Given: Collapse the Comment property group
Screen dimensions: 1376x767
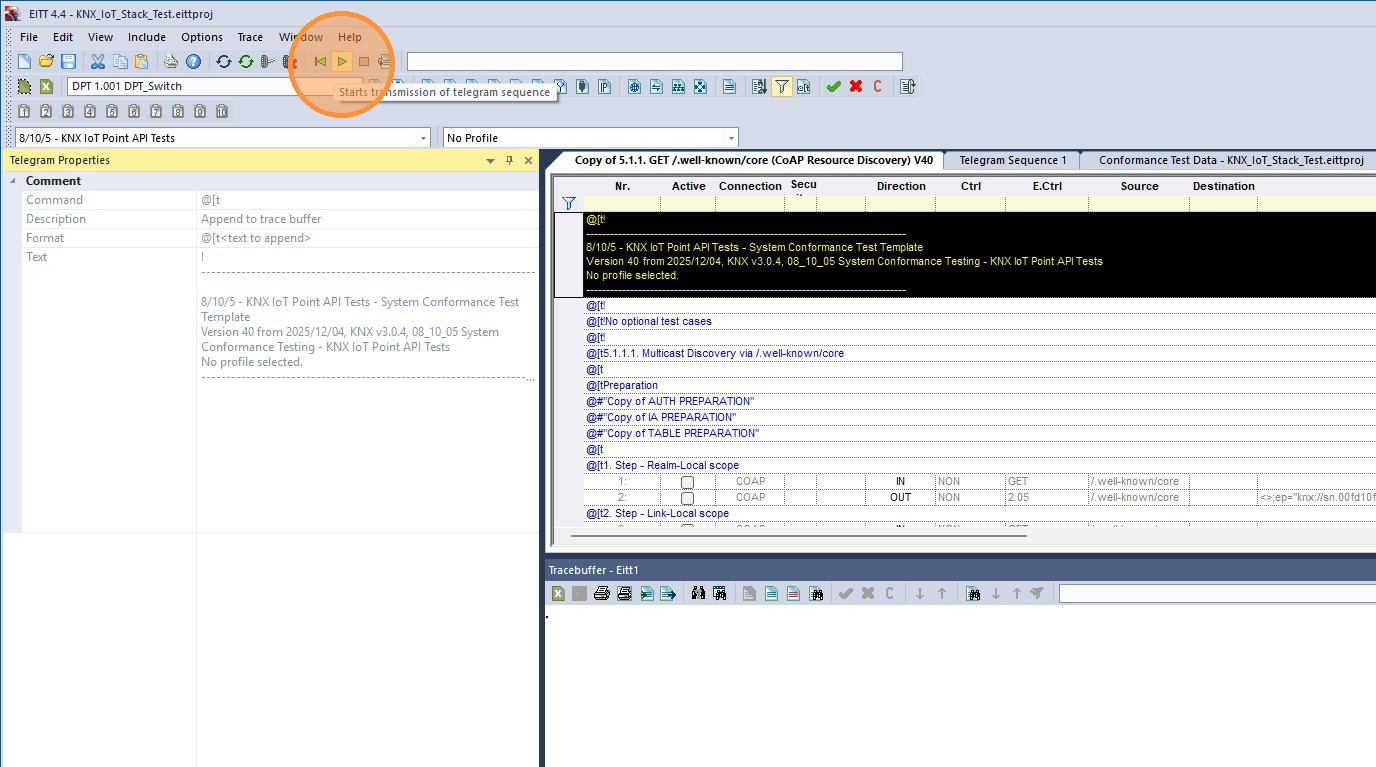Looking at the screenshot, I should (12, 181).
